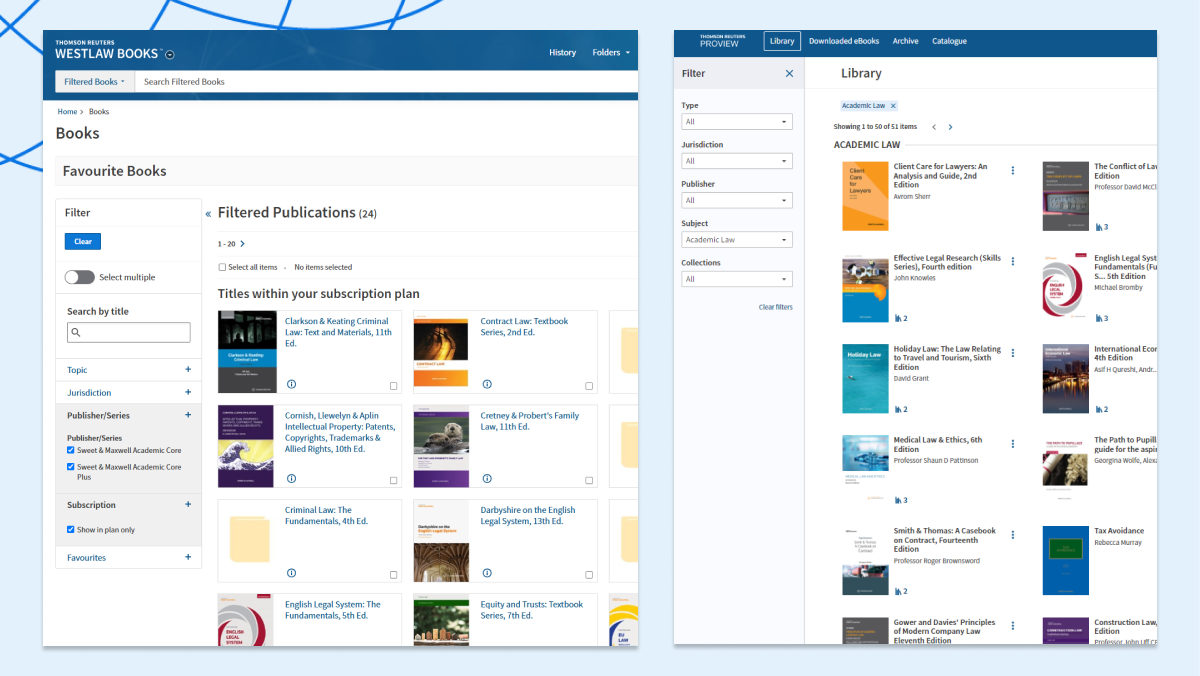Open the Catalogue tab
The image size is (1200, 676).
(x=949, y=42)
